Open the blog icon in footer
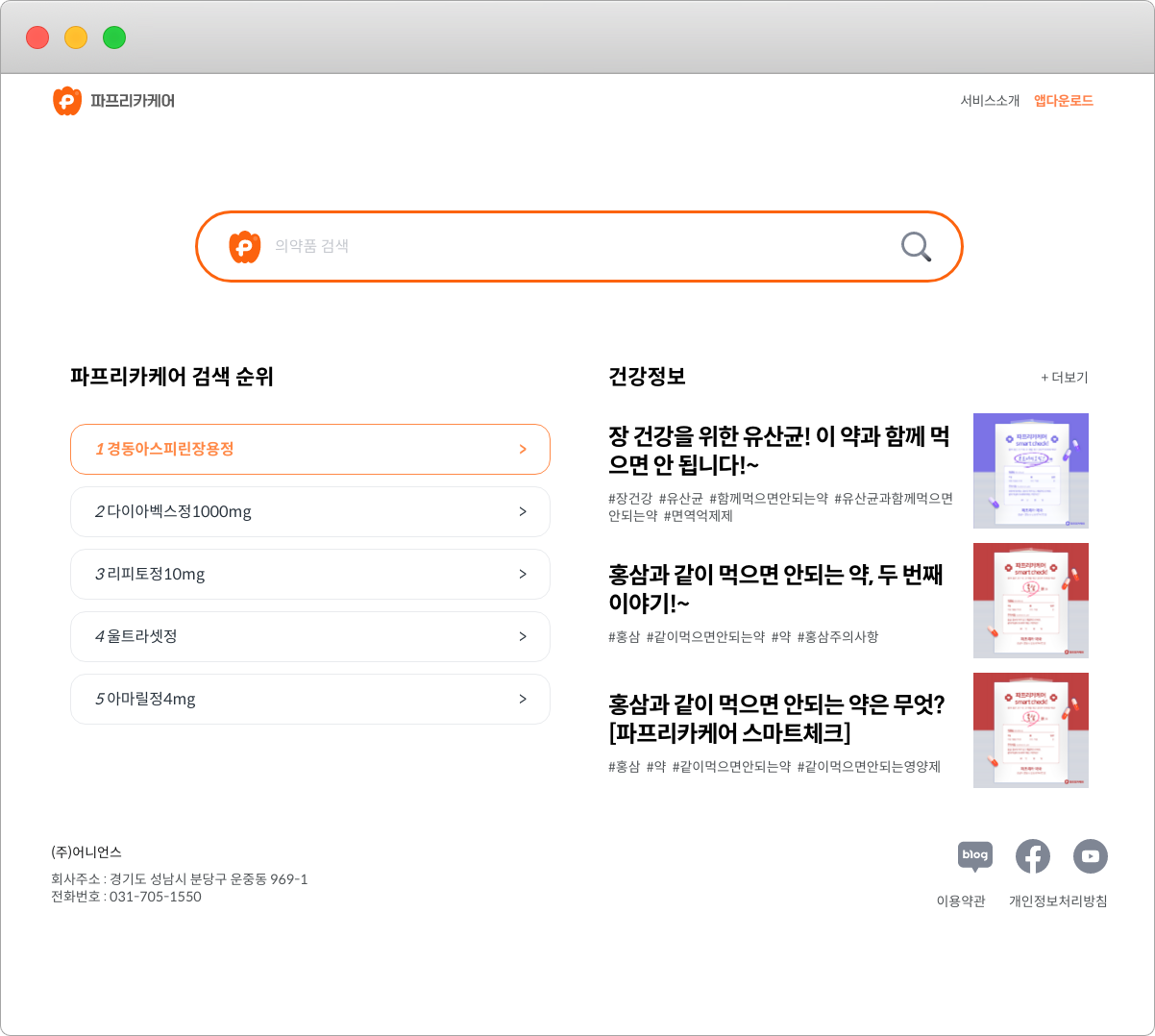Viewport: 1155px width, 1036px height. click(x=974, y=855)
